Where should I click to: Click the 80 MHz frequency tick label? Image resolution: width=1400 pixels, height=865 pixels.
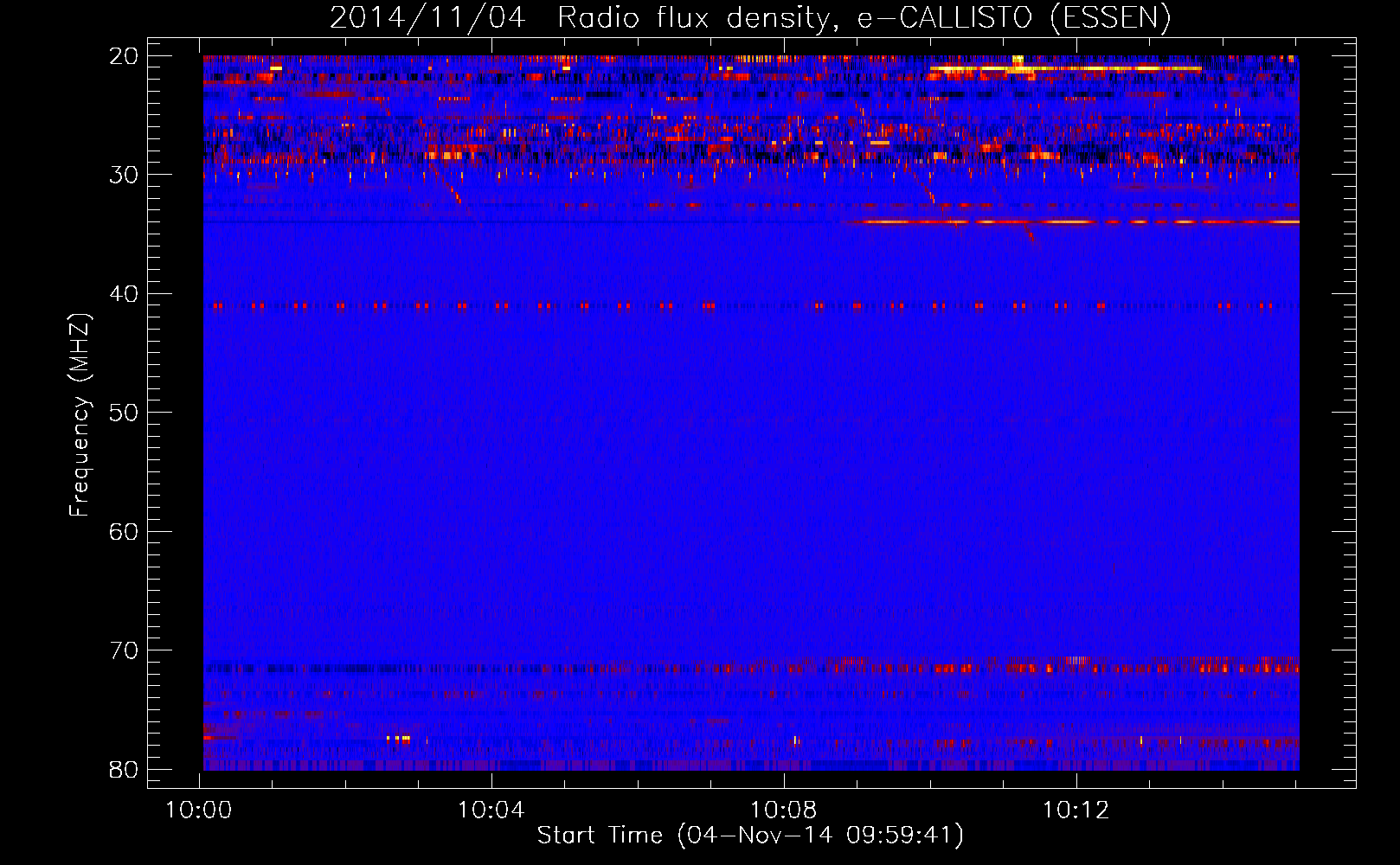point(124,770)
